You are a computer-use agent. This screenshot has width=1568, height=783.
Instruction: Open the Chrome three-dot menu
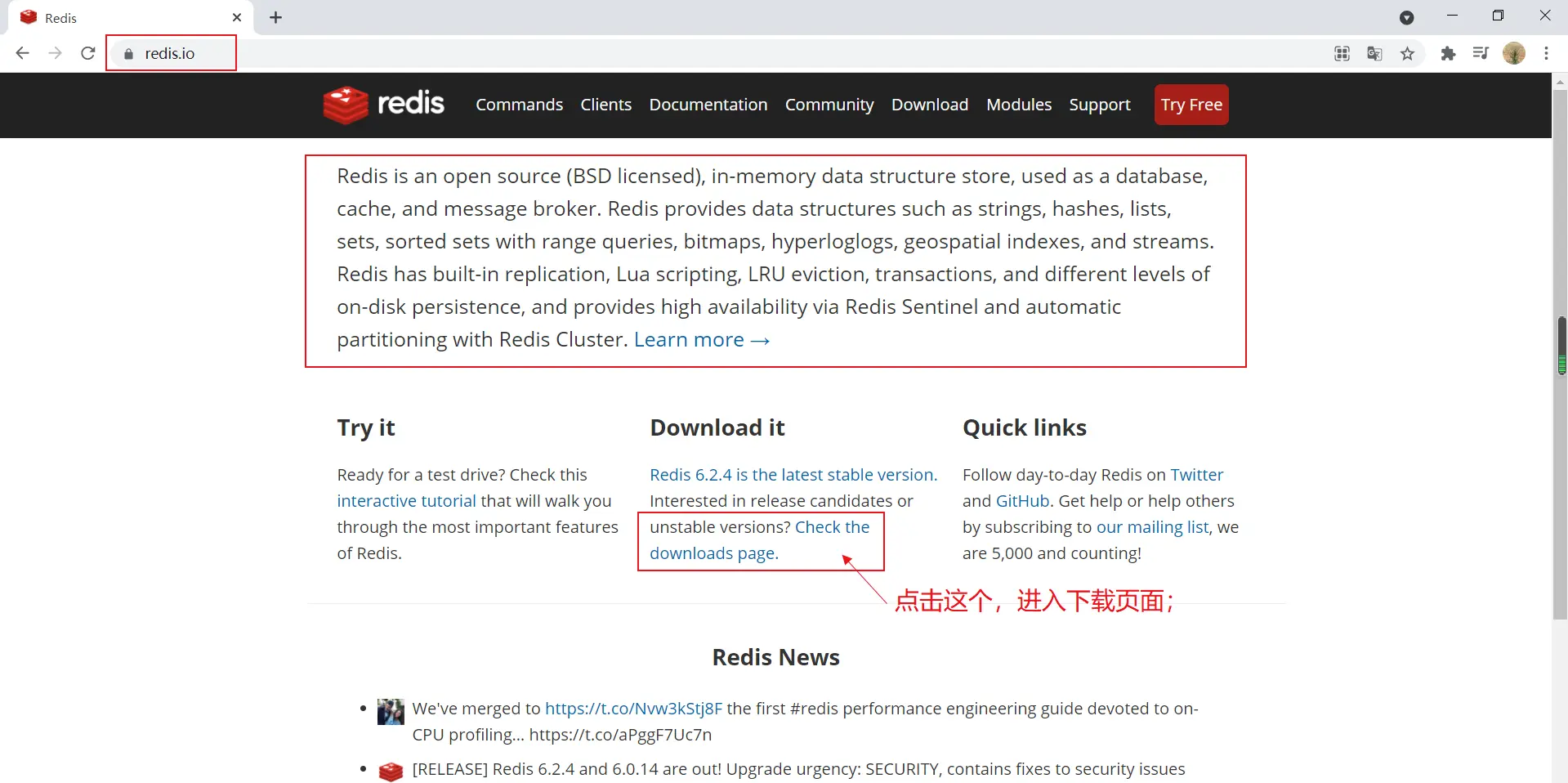(1546, 53)
